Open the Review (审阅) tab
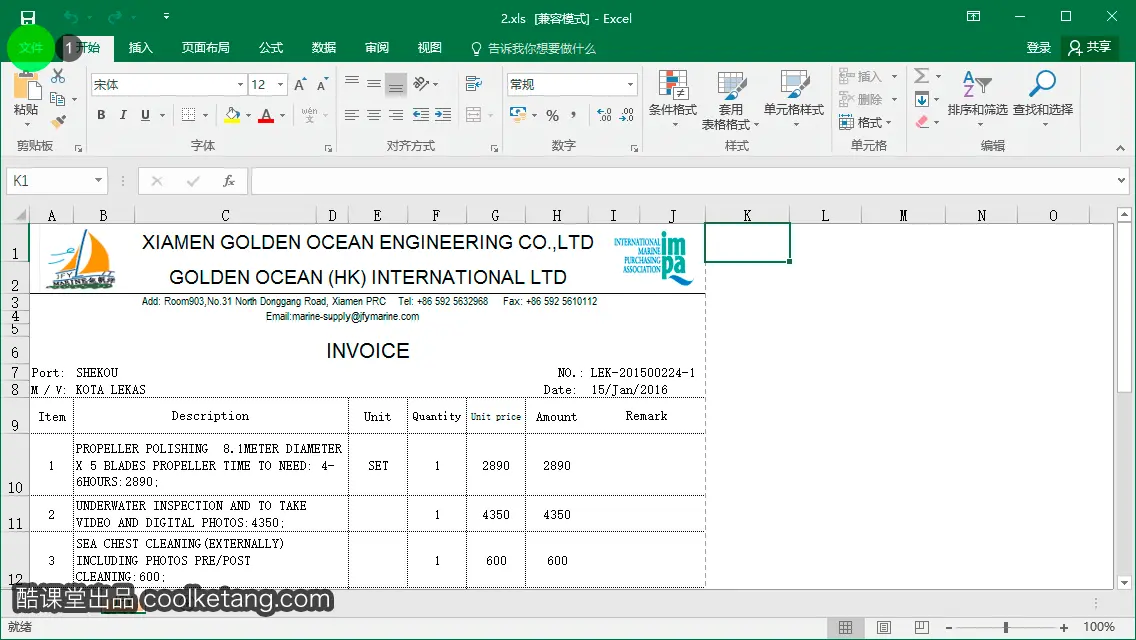The width and height of the screenshot is (1136, 640). [x=377, y=48]
